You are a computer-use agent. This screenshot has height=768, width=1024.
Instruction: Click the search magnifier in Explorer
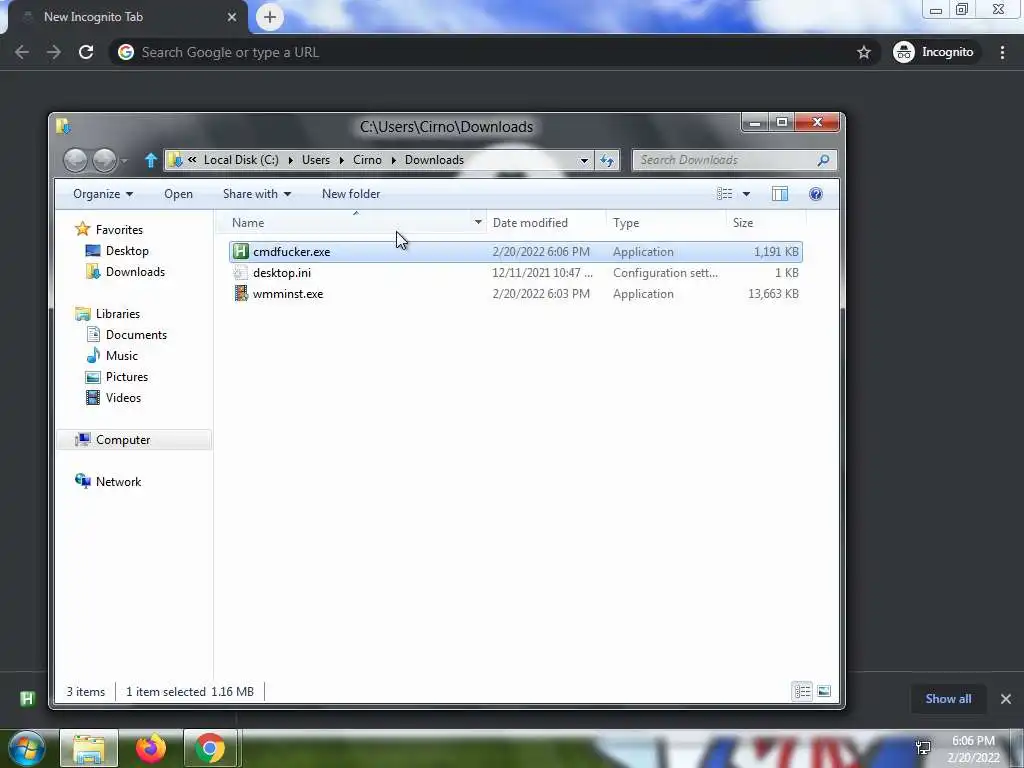pos(824,160)
